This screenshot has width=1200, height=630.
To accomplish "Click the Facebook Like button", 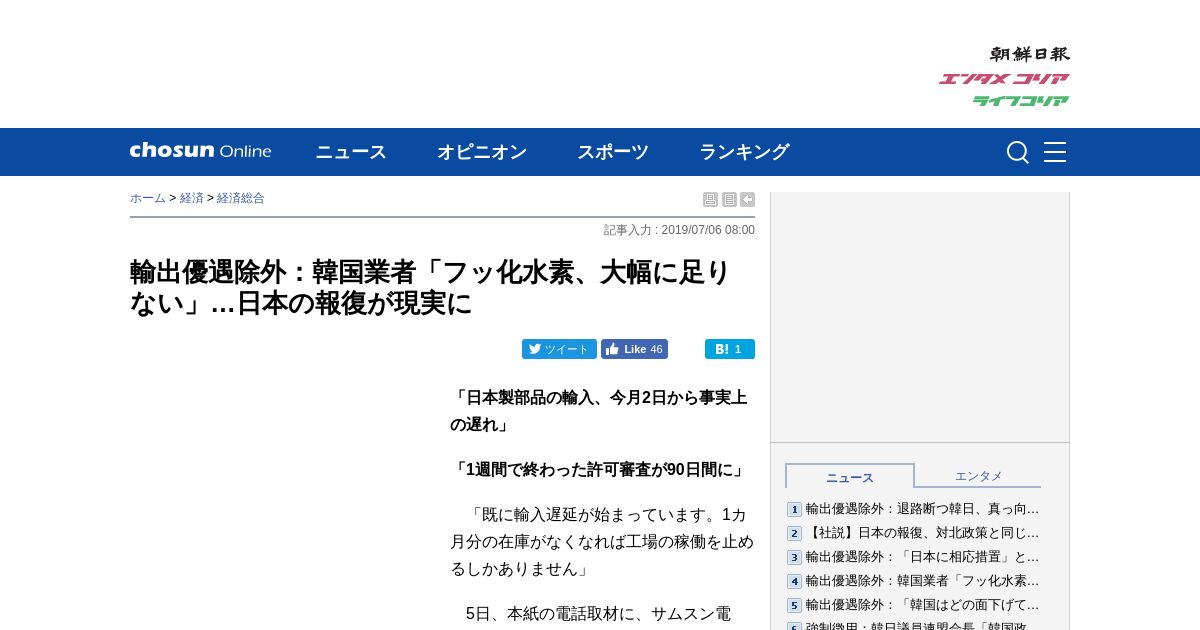I will pyautogui.click(x=634, y=349).
